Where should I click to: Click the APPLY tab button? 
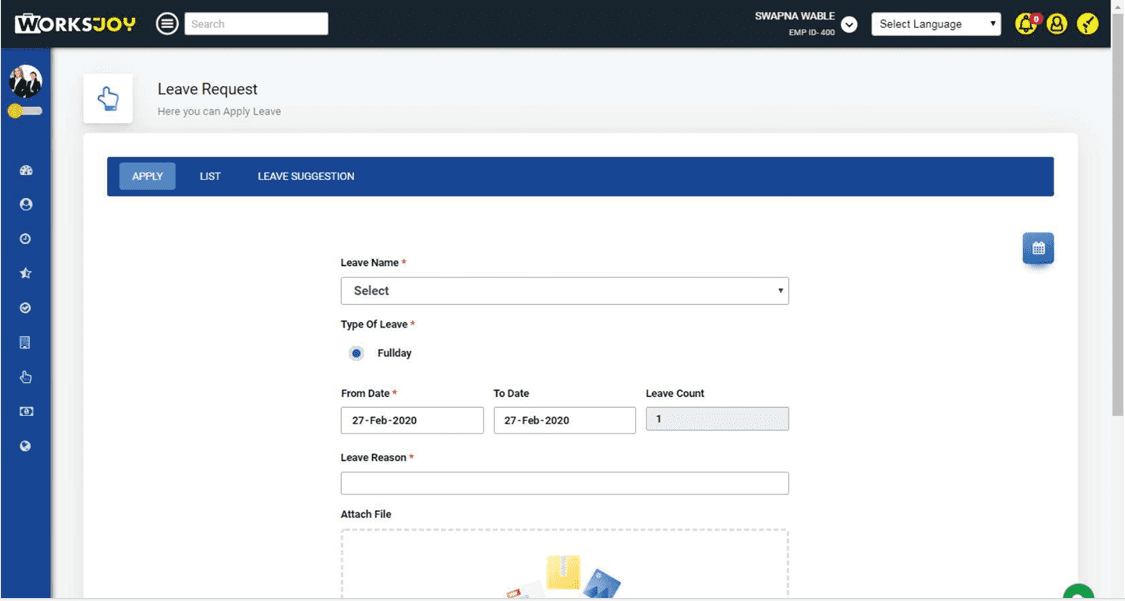pyautogui.click(x=147, y=176)
